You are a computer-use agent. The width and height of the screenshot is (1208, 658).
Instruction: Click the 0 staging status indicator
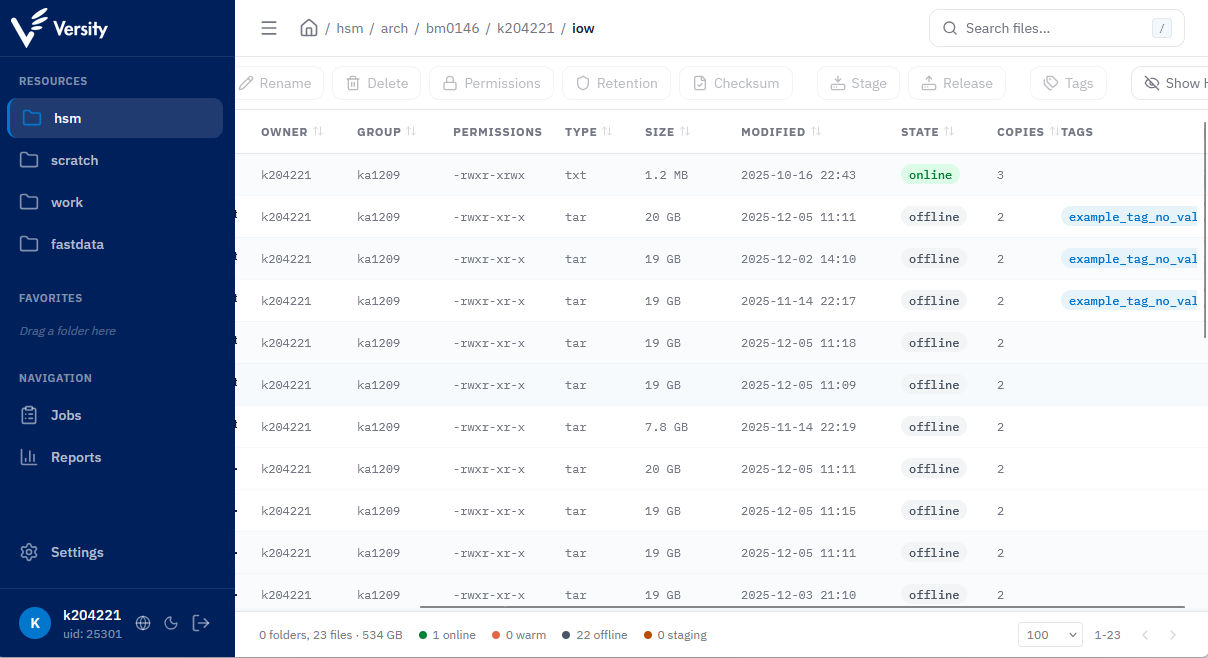point(675,635)
